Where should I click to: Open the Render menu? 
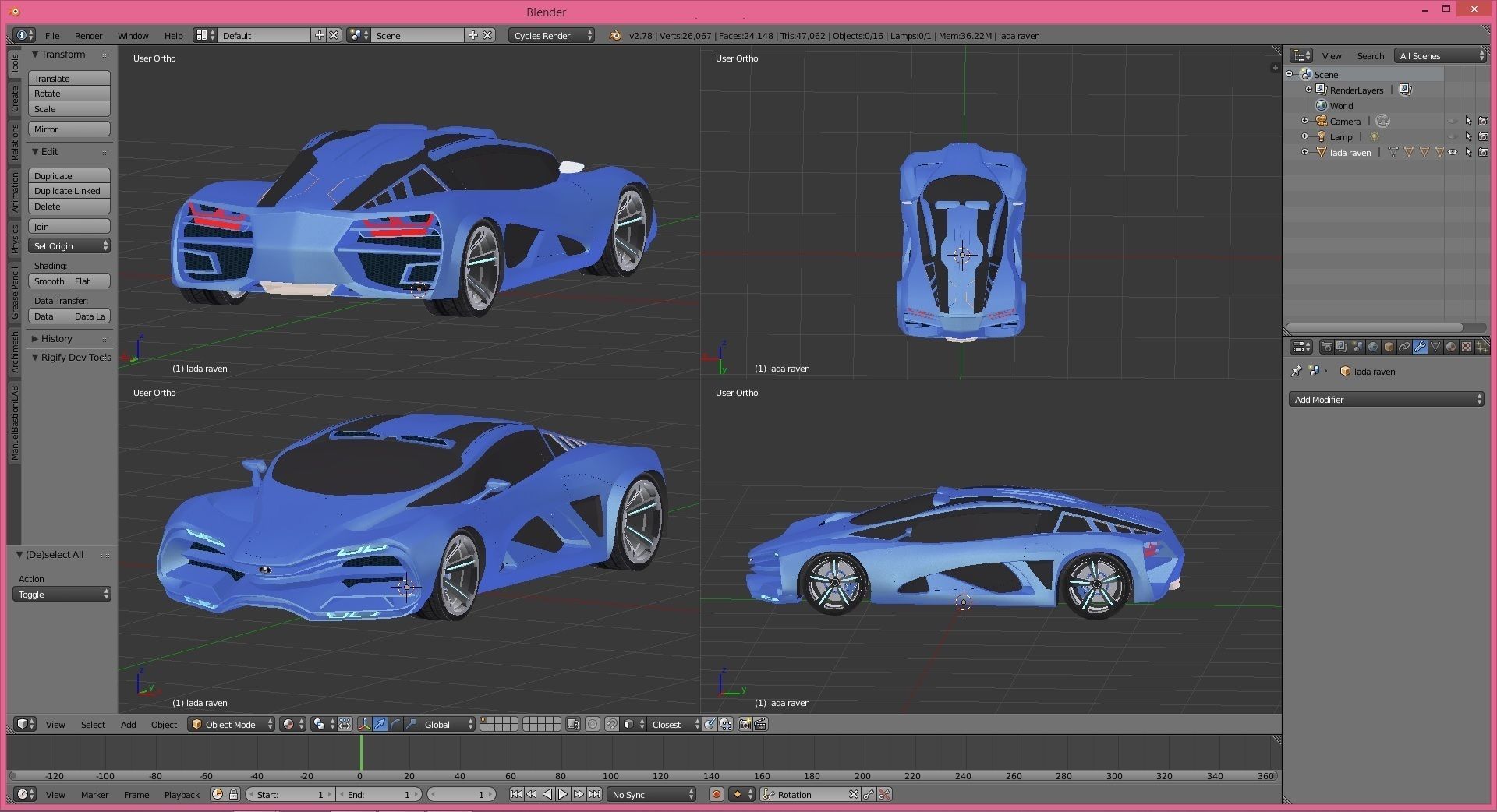click(x=88, y=35)
